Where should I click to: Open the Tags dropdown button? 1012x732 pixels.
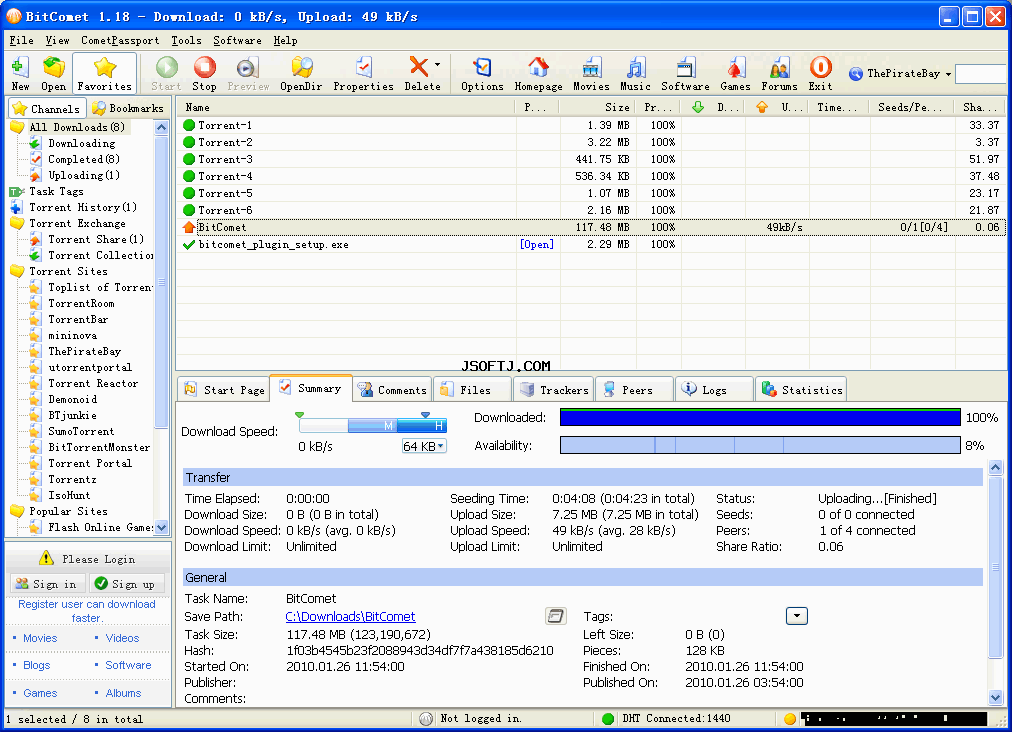(796, 616)
